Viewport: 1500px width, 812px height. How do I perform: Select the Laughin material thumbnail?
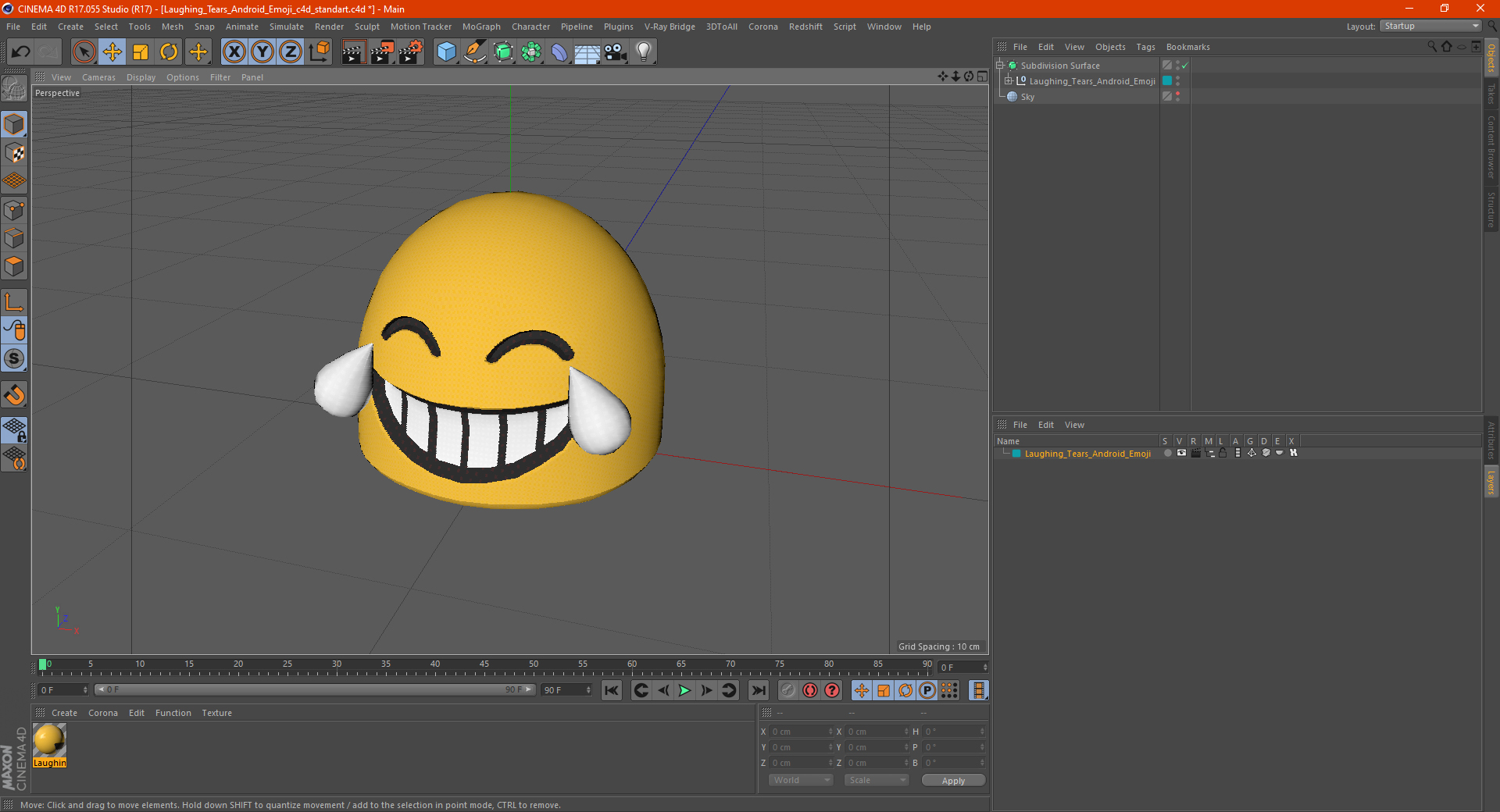49,746
